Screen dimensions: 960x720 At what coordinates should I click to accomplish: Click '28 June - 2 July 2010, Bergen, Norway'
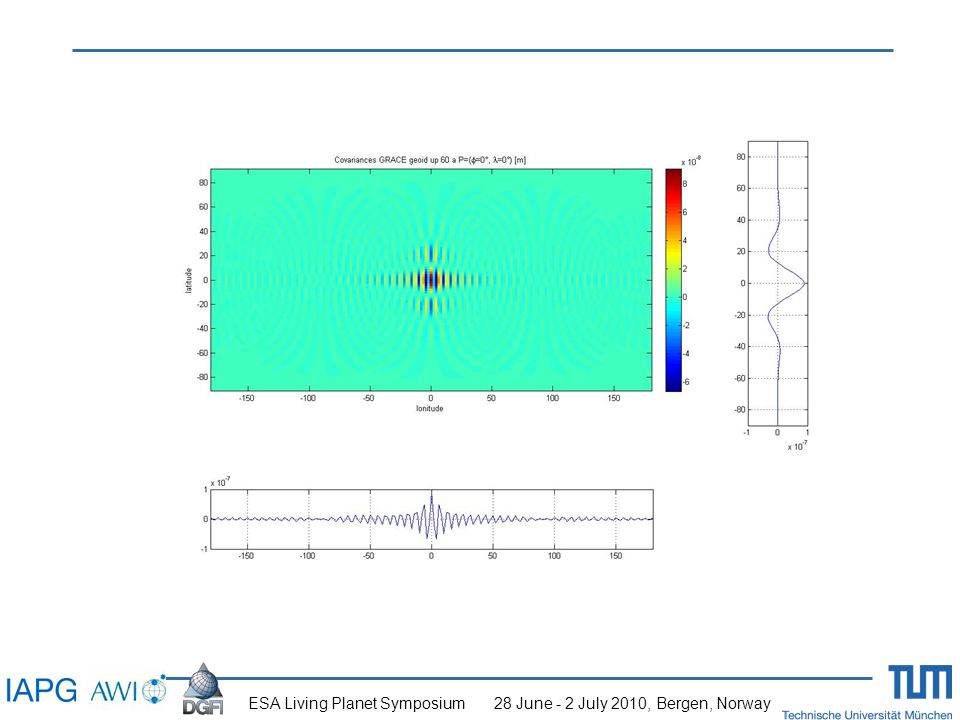[632, 703]
